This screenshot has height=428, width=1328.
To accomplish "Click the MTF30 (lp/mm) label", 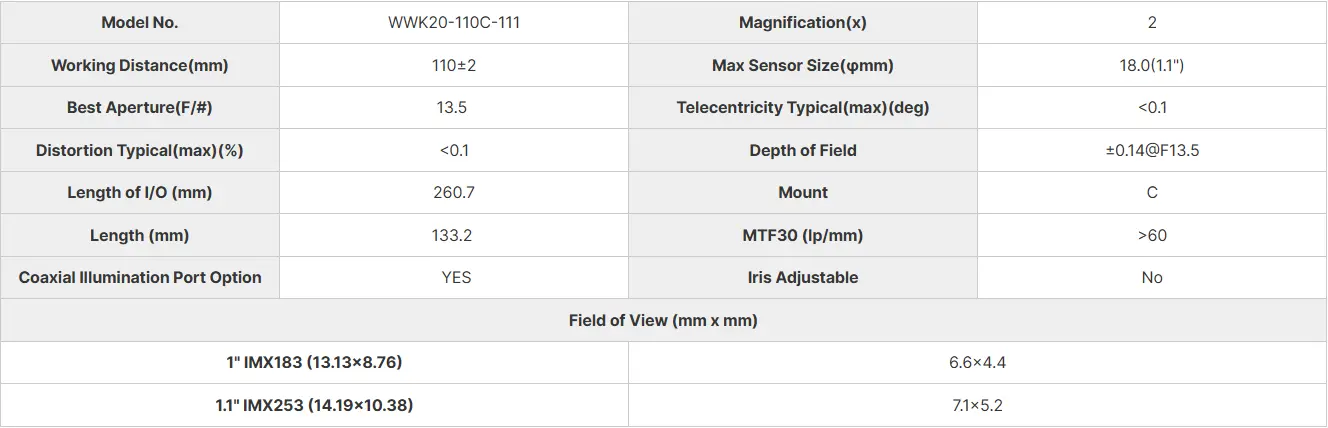I will pos(803,236).
